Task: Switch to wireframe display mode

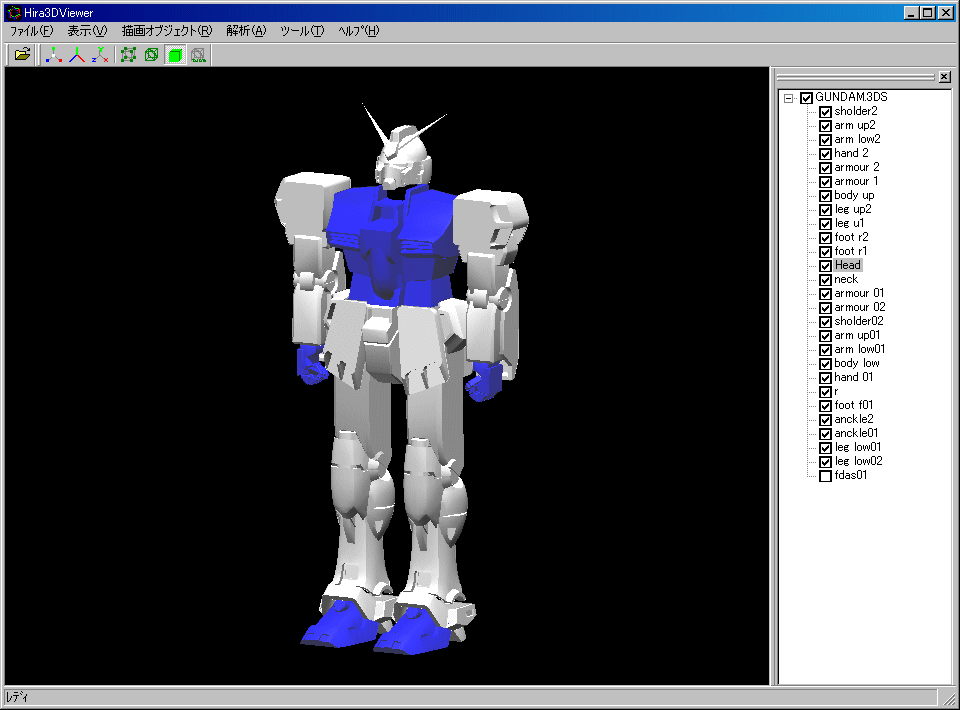Action: coord(152,55)
